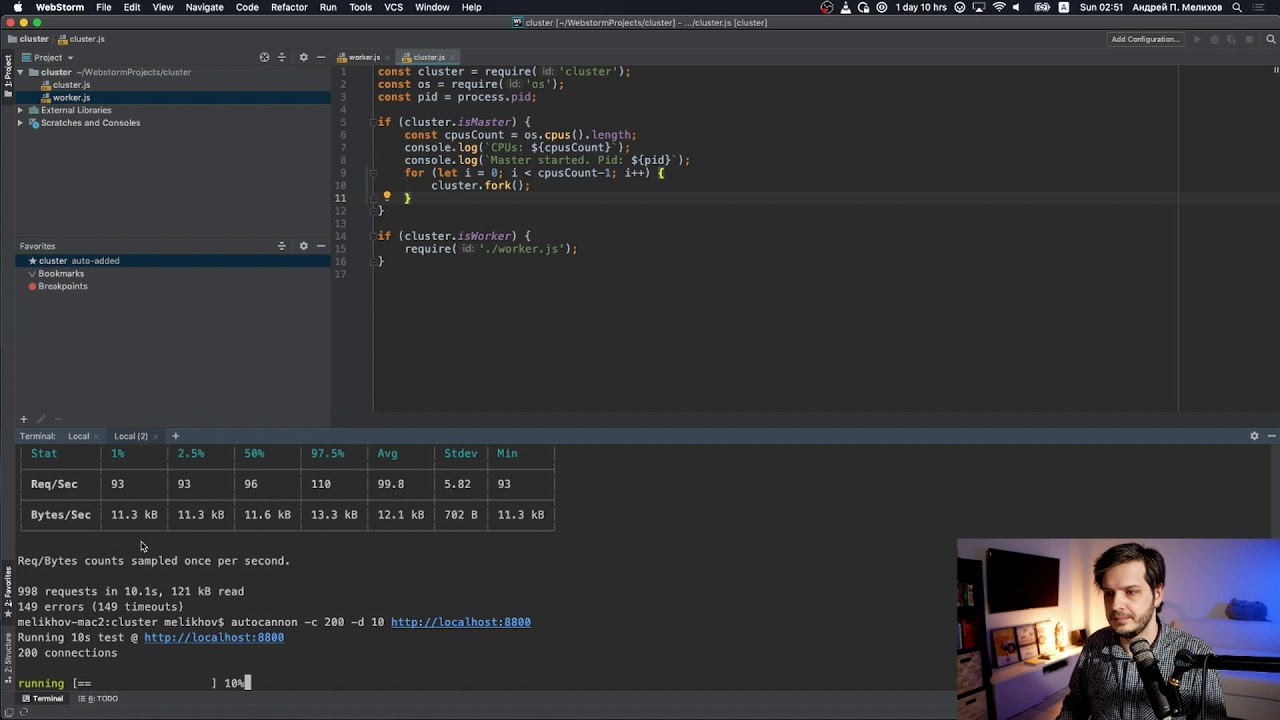Viewport: 1280px width, 720px height.
Task: Switch to Local terminal tab
Action: click(78, 436)
